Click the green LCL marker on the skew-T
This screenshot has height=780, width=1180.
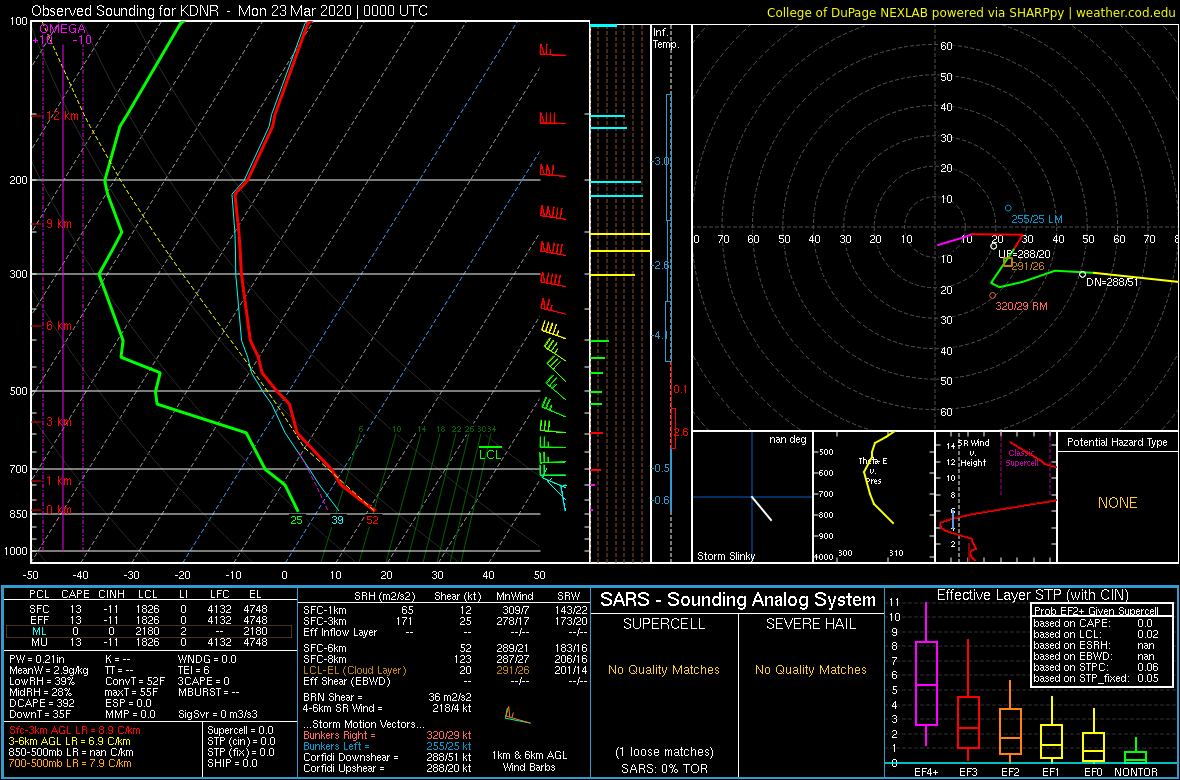490,453
